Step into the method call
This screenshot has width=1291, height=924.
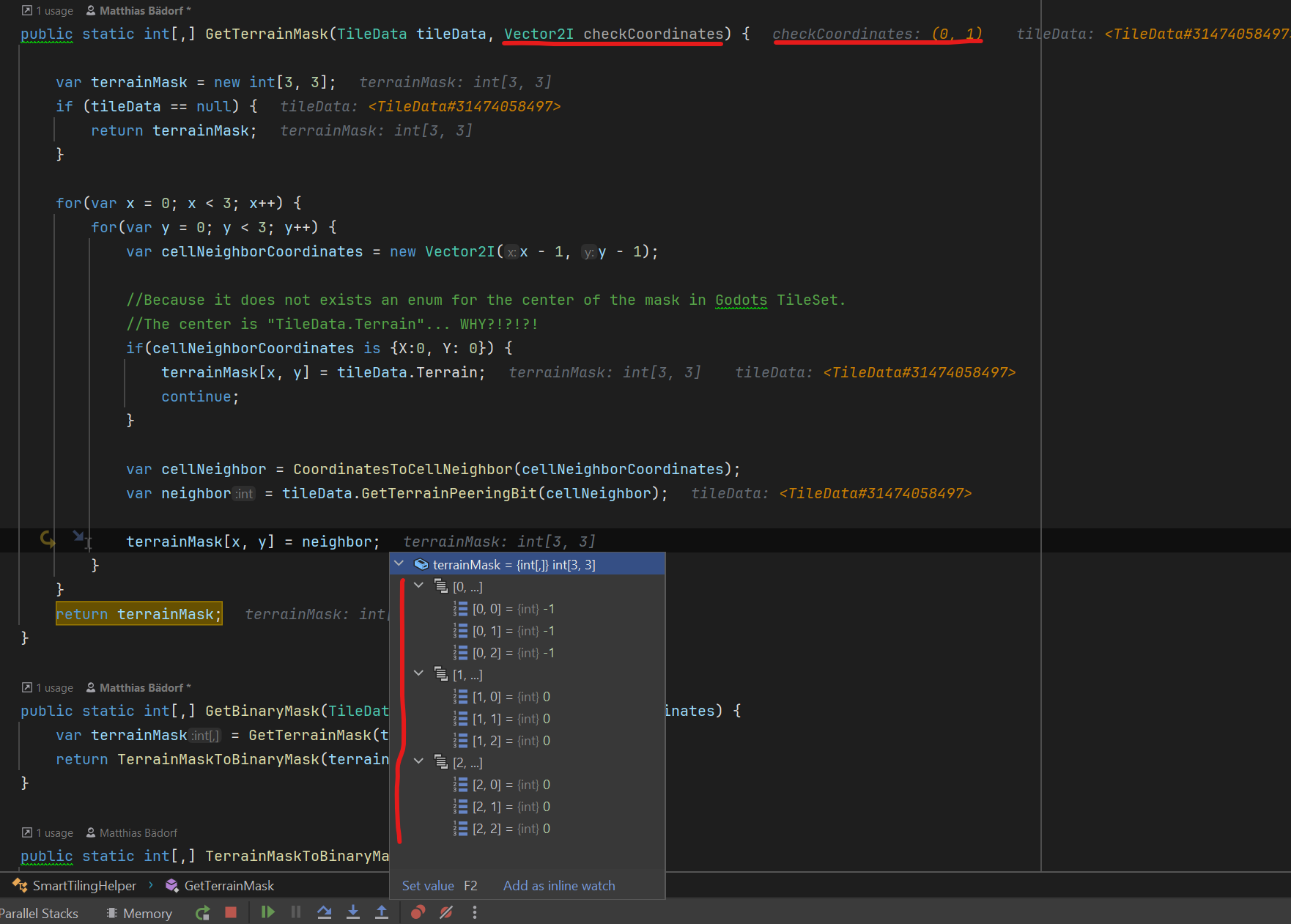pos(353,912)
